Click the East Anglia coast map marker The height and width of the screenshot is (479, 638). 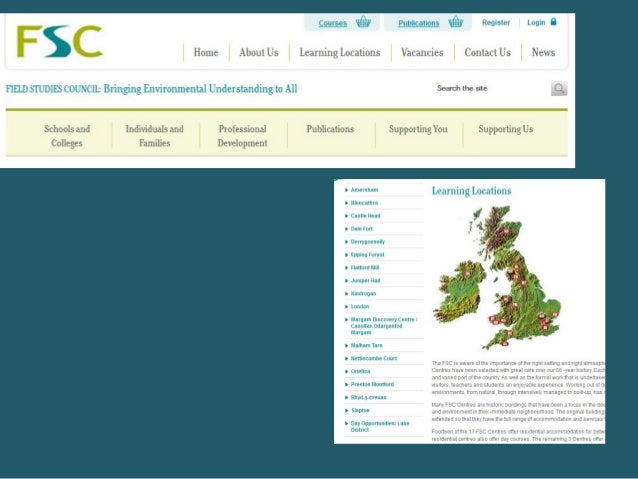pos(554,315)
